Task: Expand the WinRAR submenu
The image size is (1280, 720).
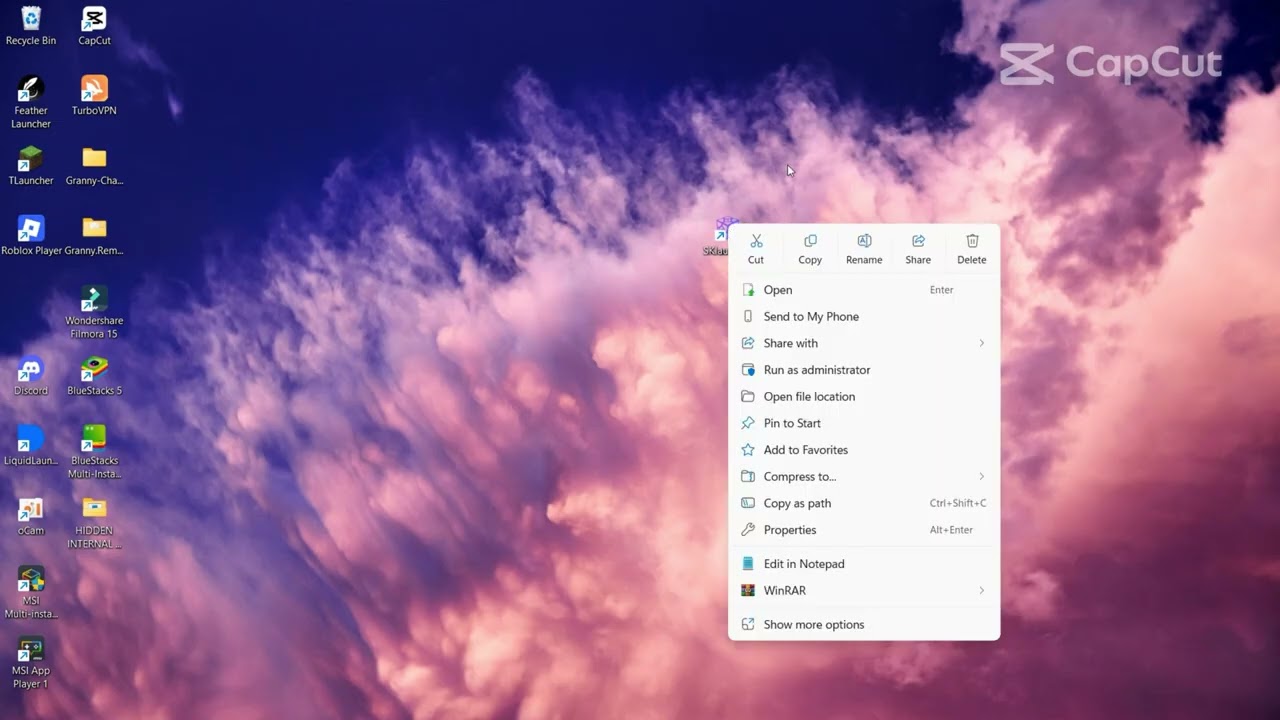Action: pos(864,590)
